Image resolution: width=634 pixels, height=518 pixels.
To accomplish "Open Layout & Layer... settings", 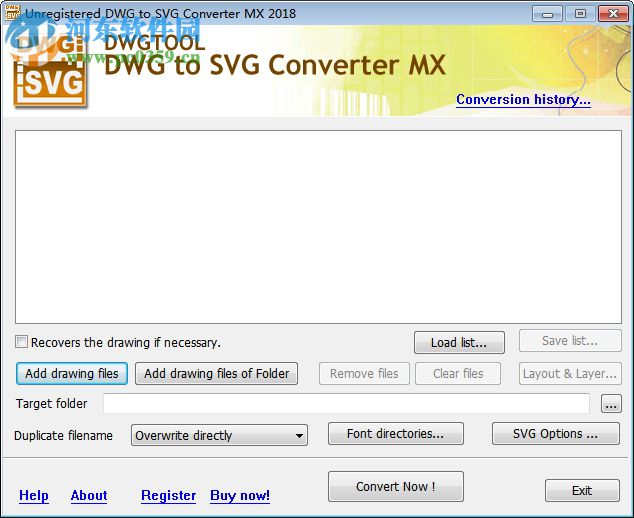I will pyautogui.click(x=570, y=373).
